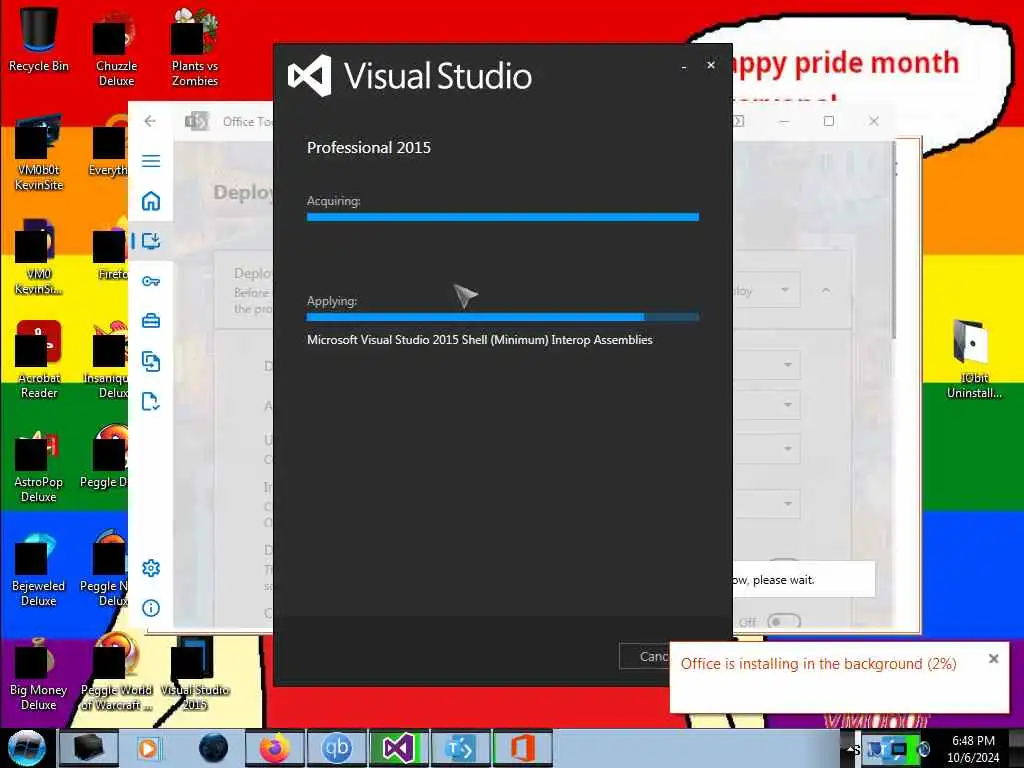Open Peggle World of Warcraft desktop shortcut
1024x768 pixels.
click(116, 673)
